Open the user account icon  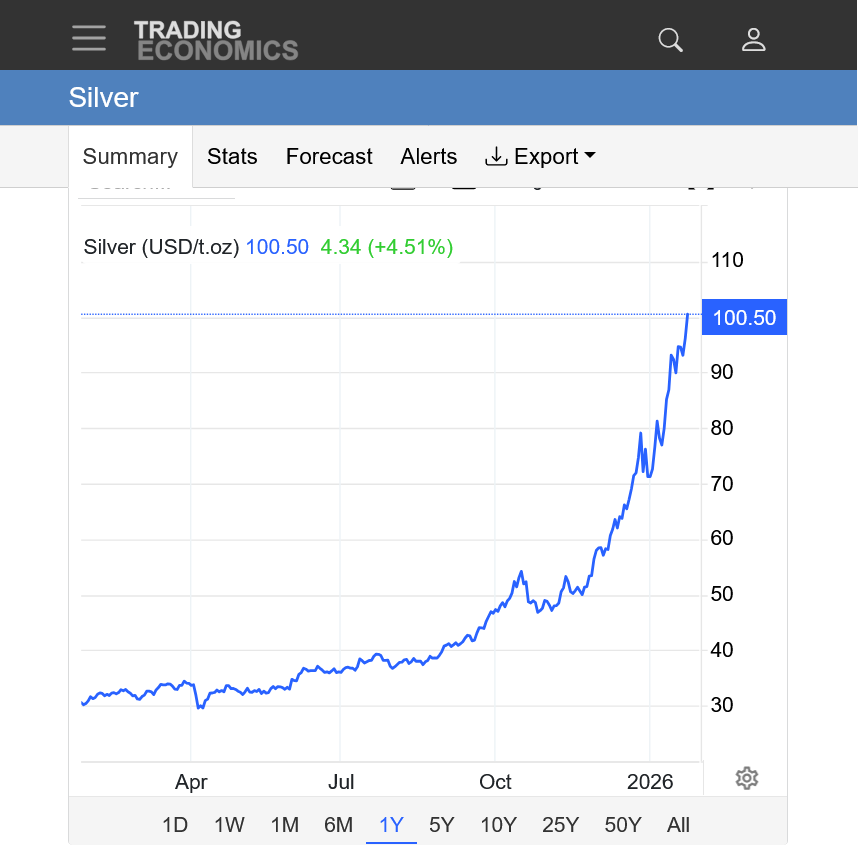753,40
